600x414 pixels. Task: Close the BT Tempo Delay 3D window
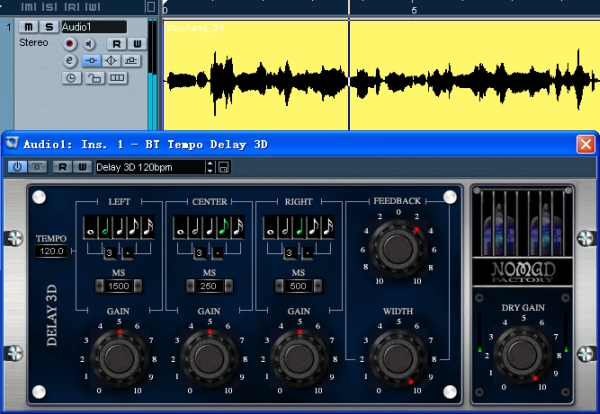585,145
